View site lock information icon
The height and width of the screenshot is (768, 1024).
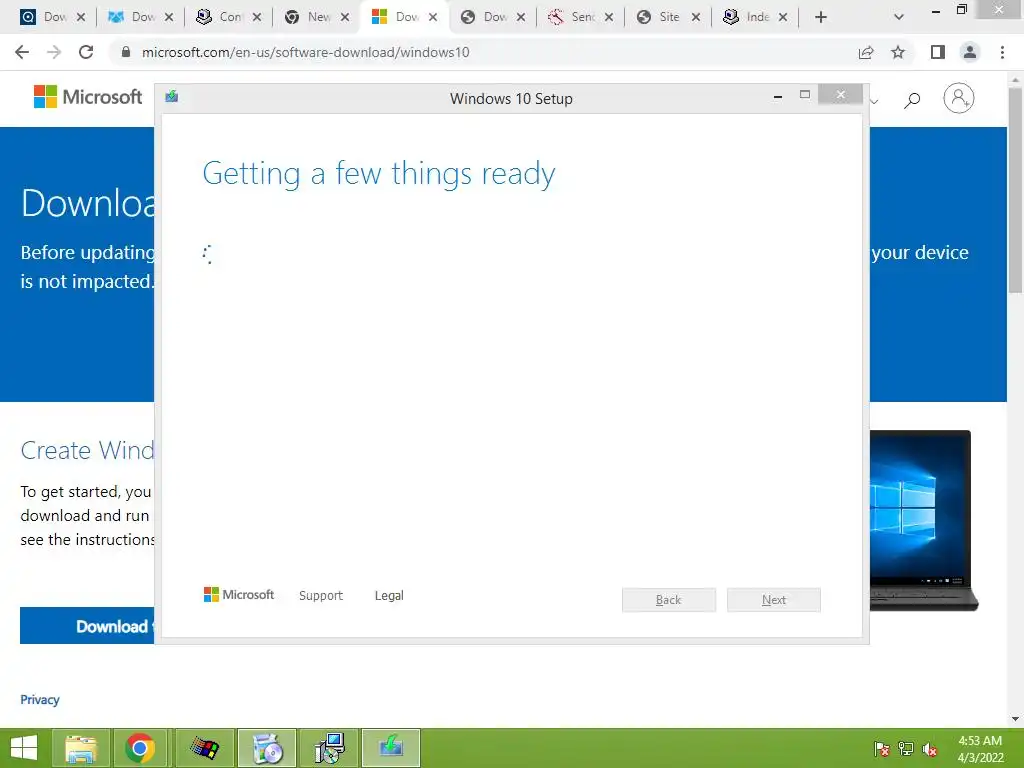tap(126, 52)
